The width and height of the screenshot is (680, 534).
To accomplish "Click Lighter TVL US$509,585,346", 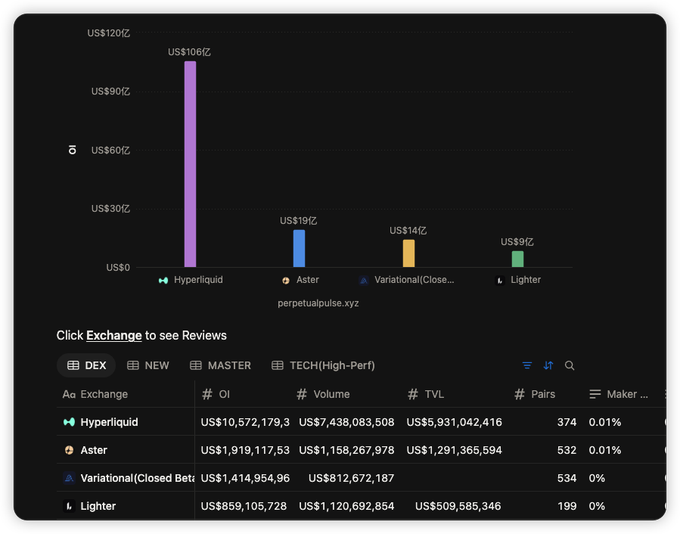I will pyautogui.click(x=458, y=506).
